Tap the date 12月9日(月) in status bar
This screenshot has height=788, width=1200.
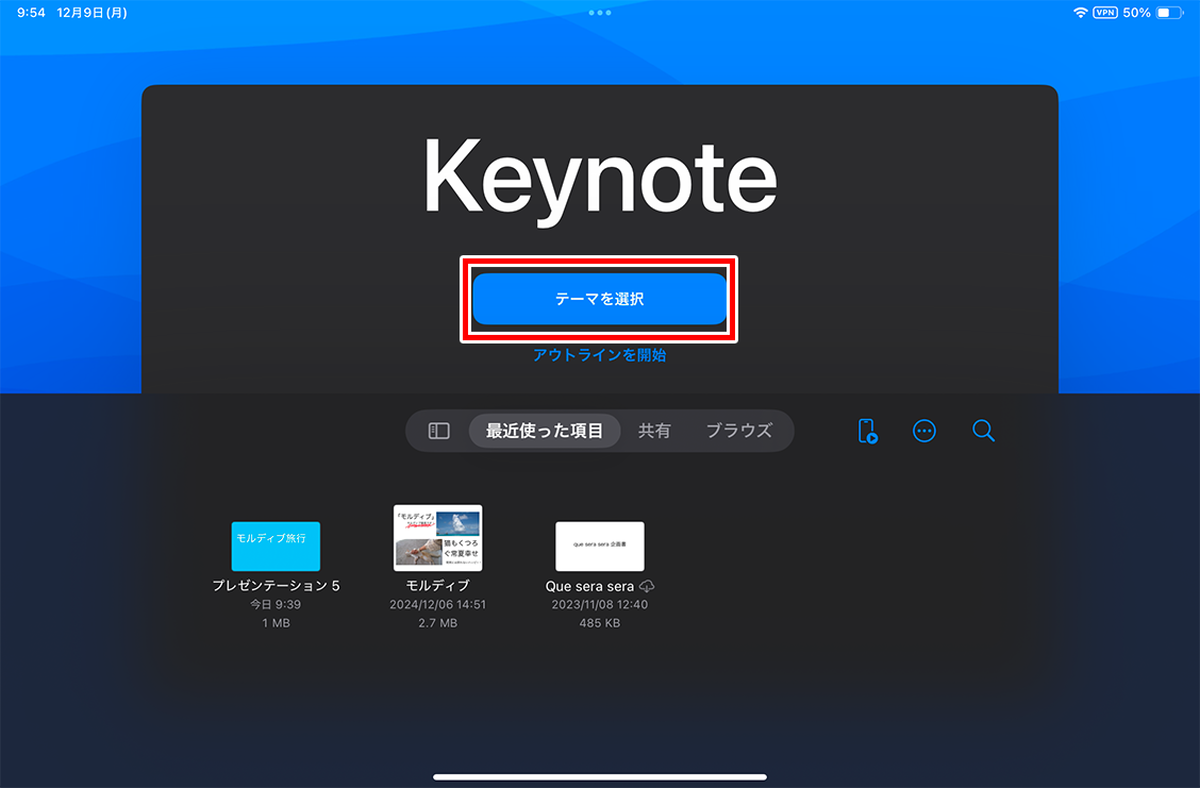point(92,13)
